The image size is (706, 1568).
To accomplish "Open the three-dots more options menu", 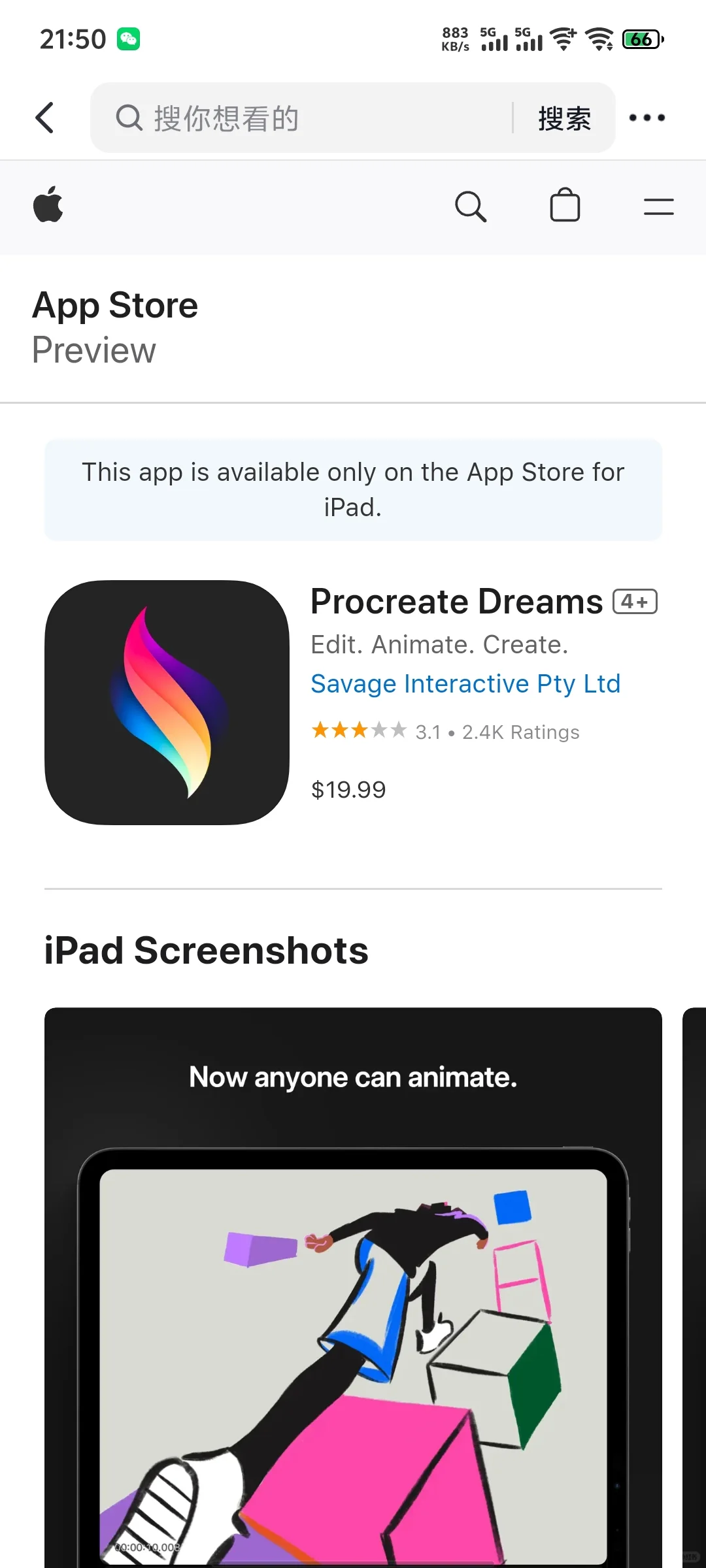I will (x=647, y=118).
